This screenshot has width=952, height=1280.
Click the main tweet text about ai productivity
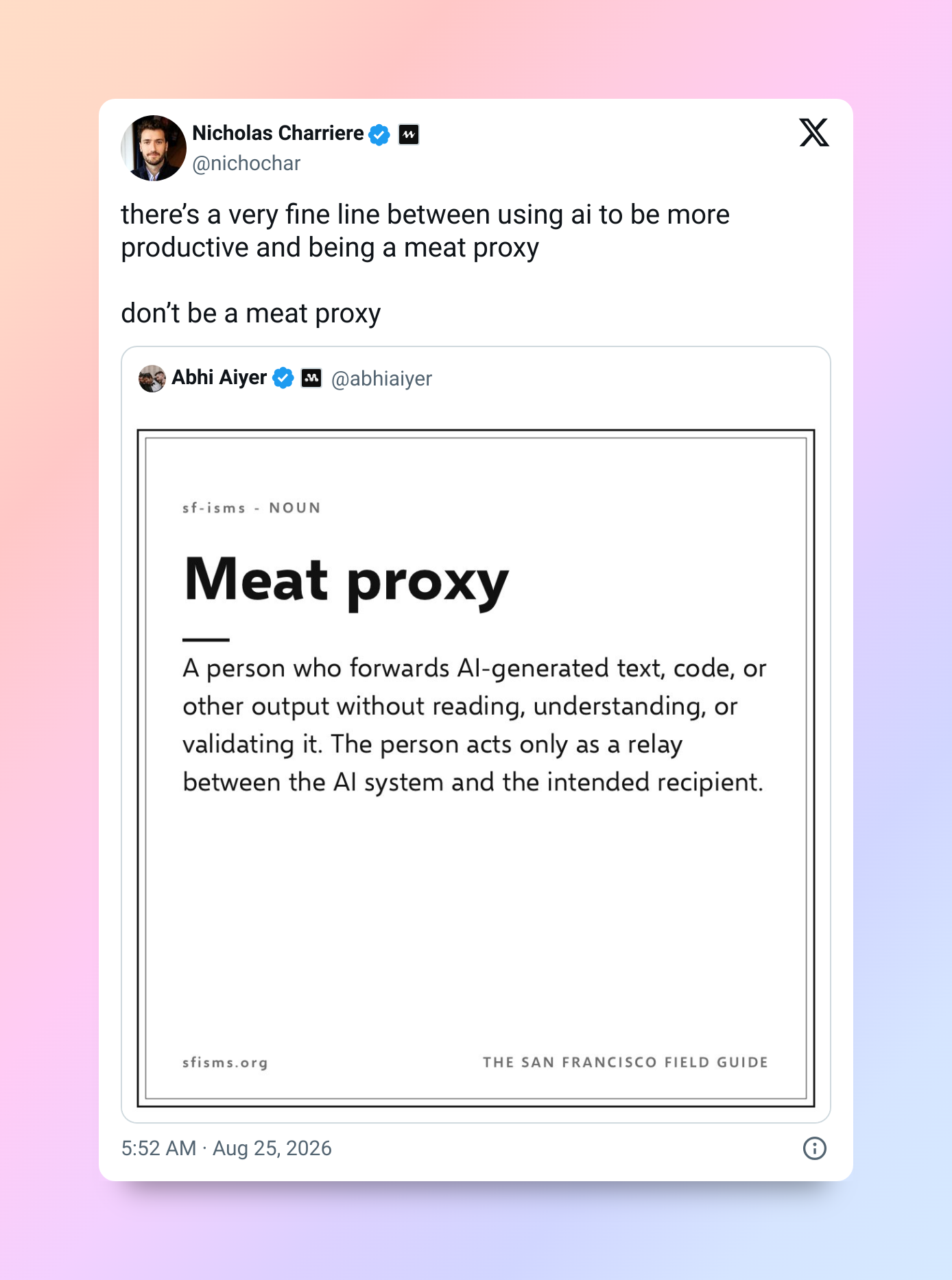[x=425, y=231]
